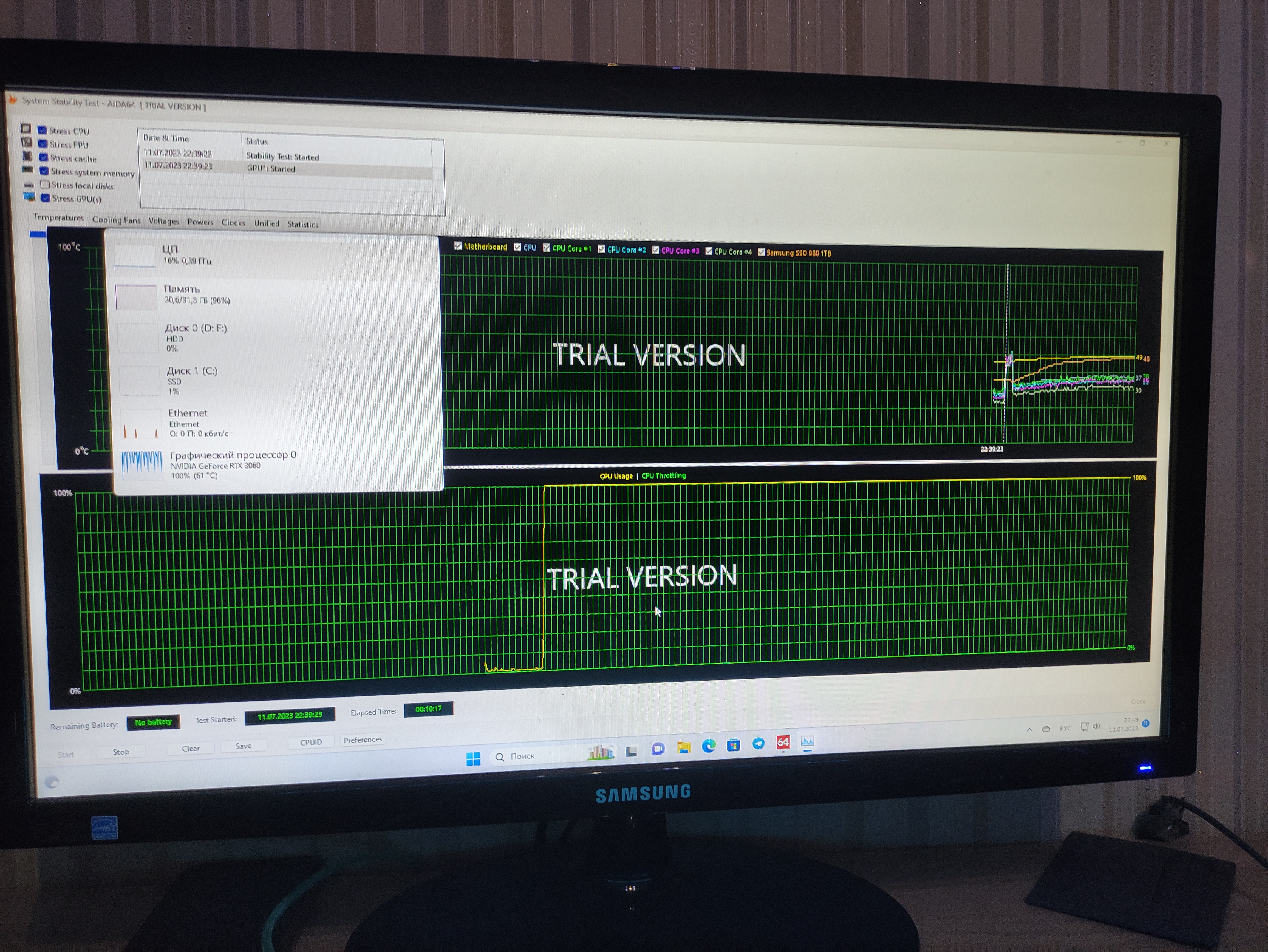Open CPUID panel
The height and width of the screenshot is (952, 1268).
(x=311, y=742)
